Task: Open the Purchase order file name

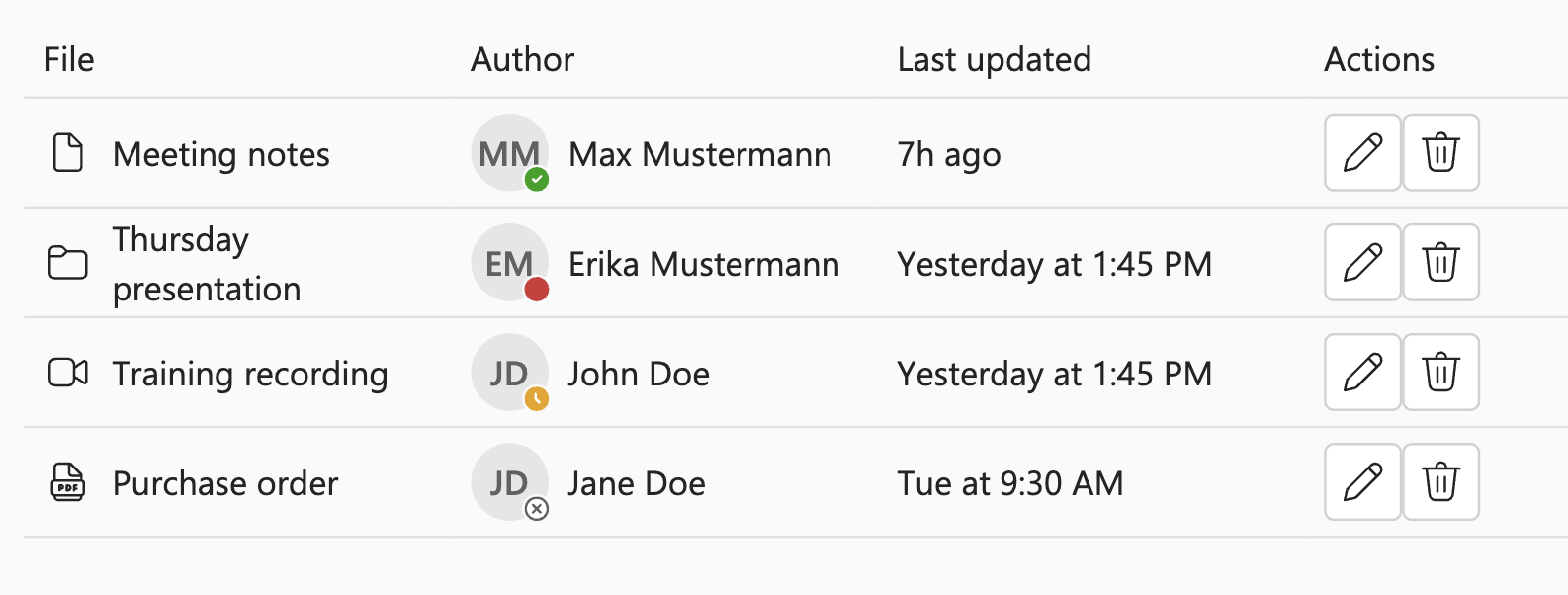Action: tap(225, 483)
